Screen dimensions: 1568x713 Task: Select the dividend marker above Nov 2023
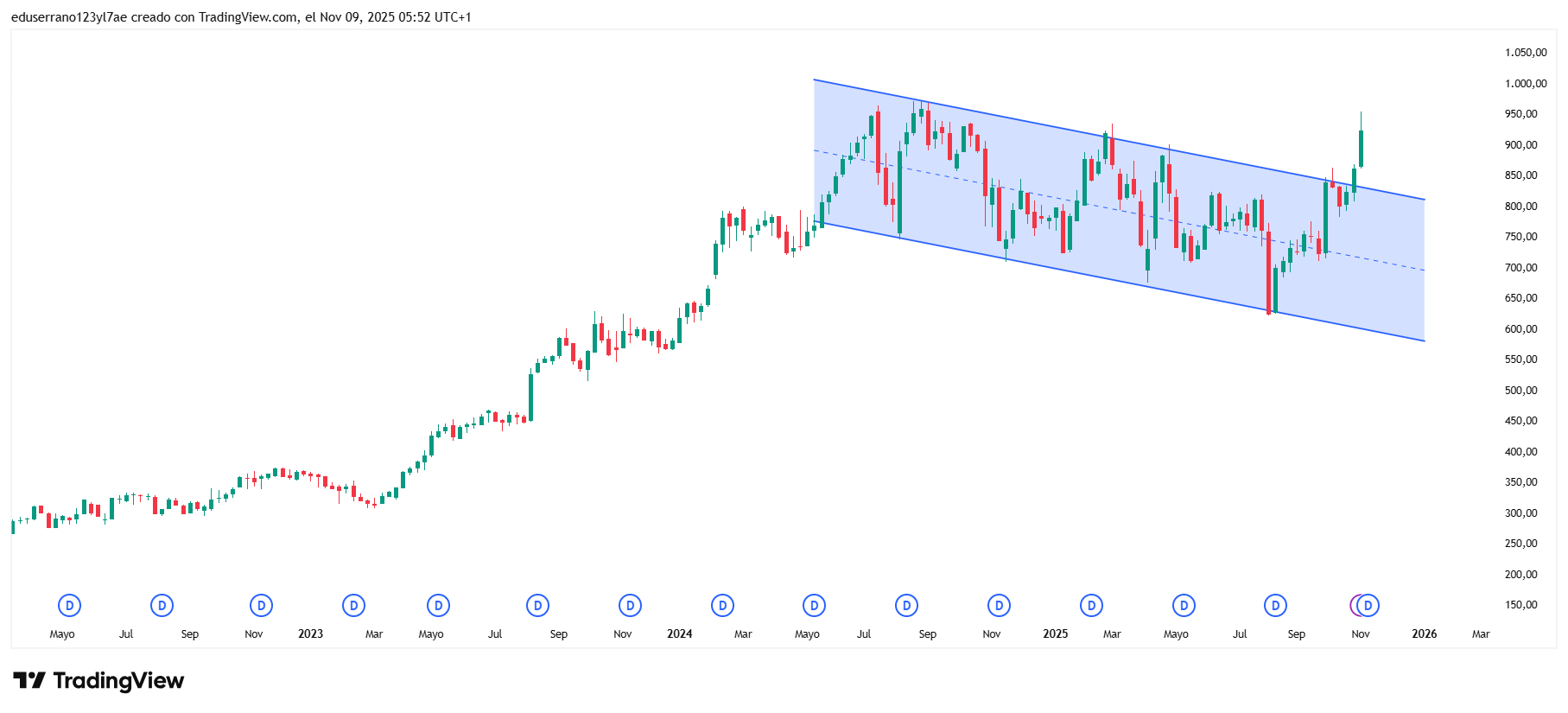[630, 606]
